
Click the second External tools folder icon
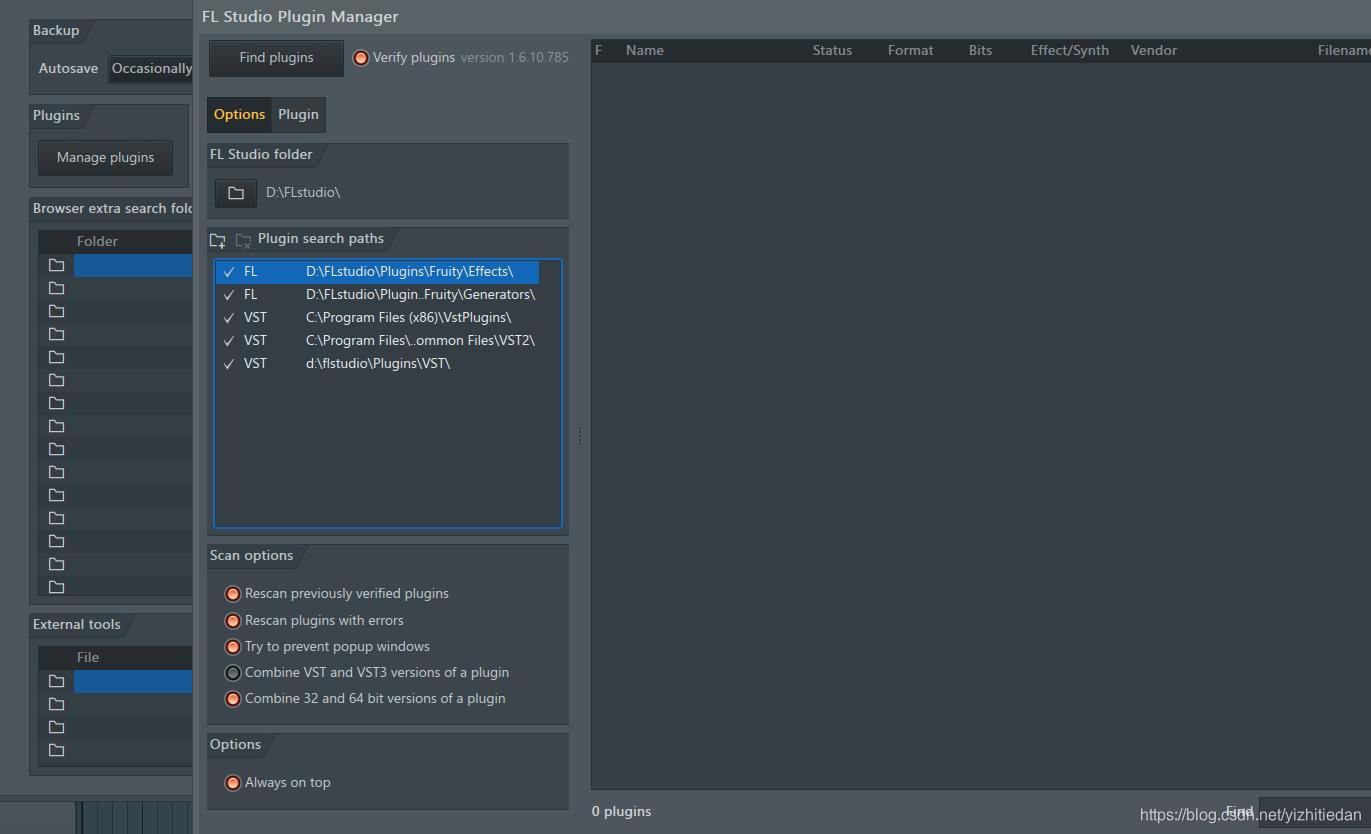pos(57,704)
